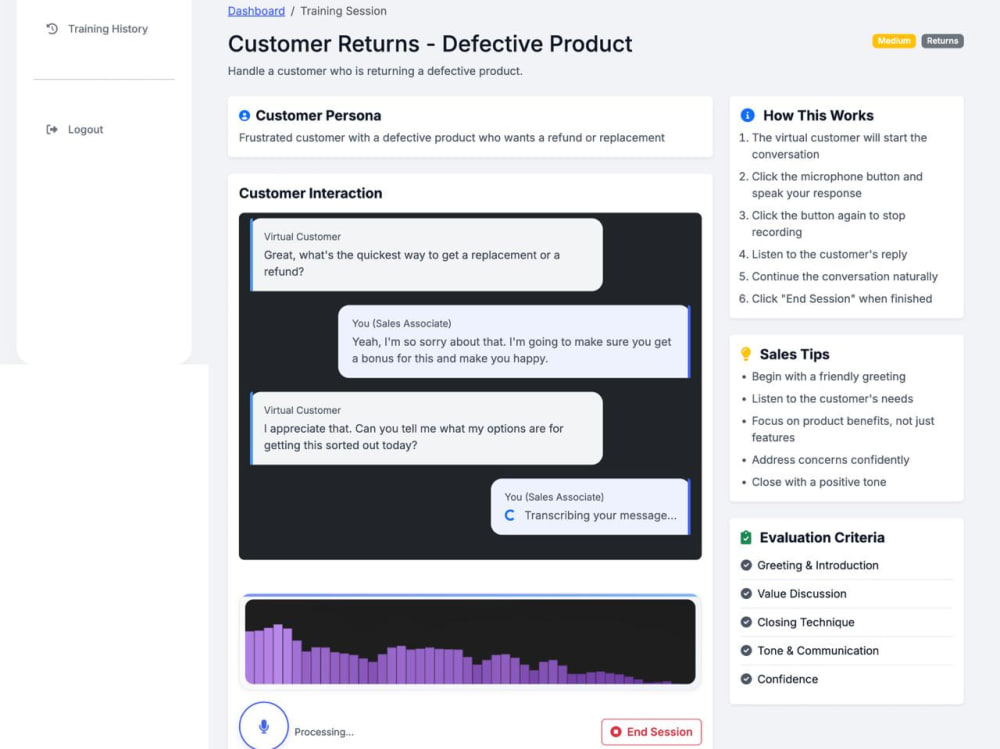Click the check icon beside Confidence
Image resolution: width=1000 pixels, height=749 pixels.
point(746,679)
